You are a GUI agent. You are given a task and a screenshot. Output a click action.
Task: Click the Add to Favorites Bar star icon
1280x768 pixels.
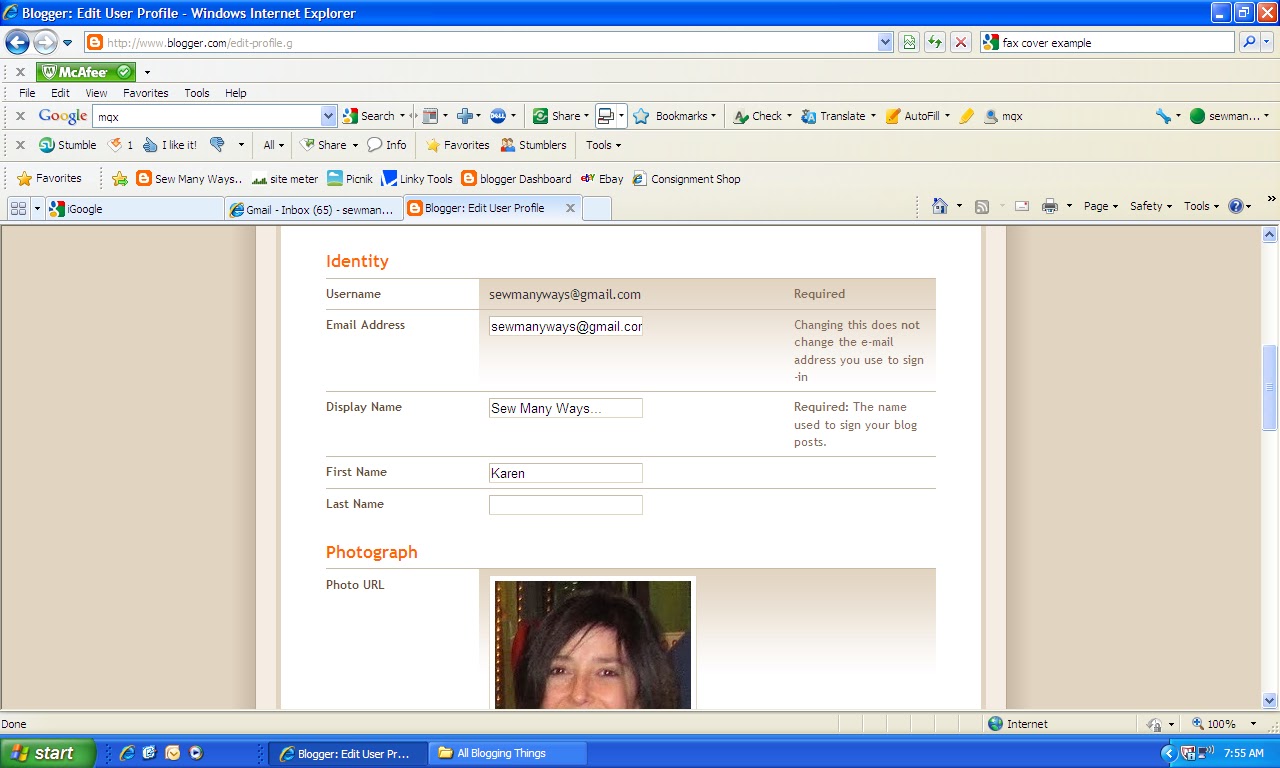click(120, 179)
